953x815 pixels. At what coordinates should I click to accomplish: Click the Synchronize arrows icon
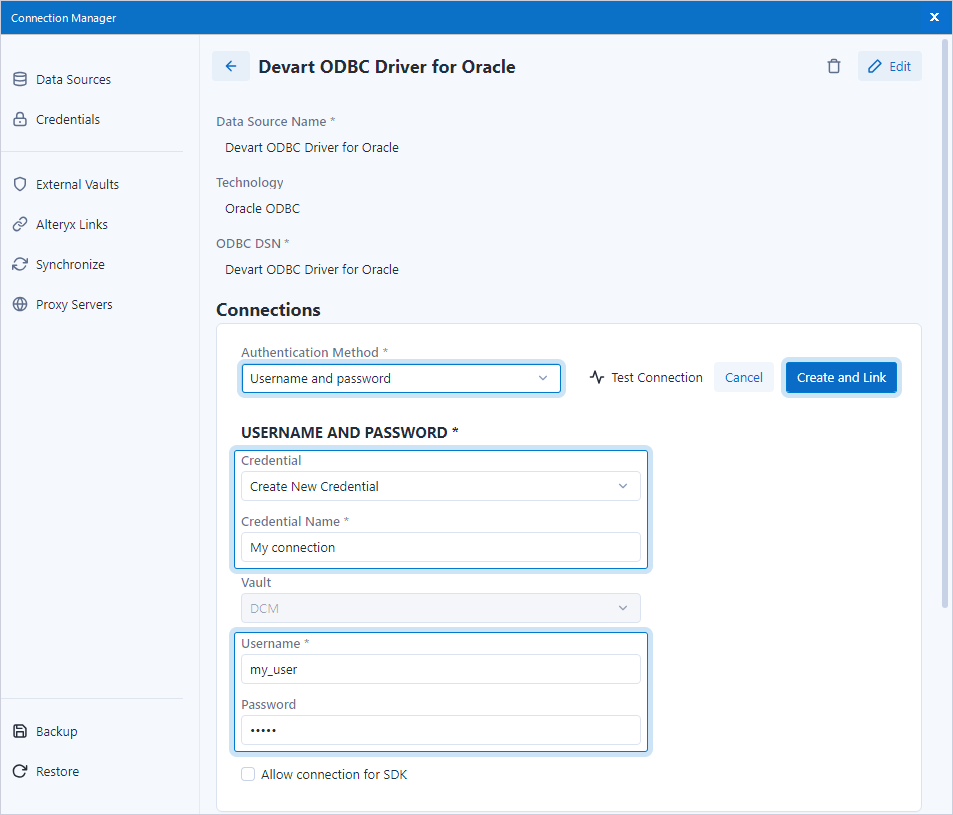20,265
